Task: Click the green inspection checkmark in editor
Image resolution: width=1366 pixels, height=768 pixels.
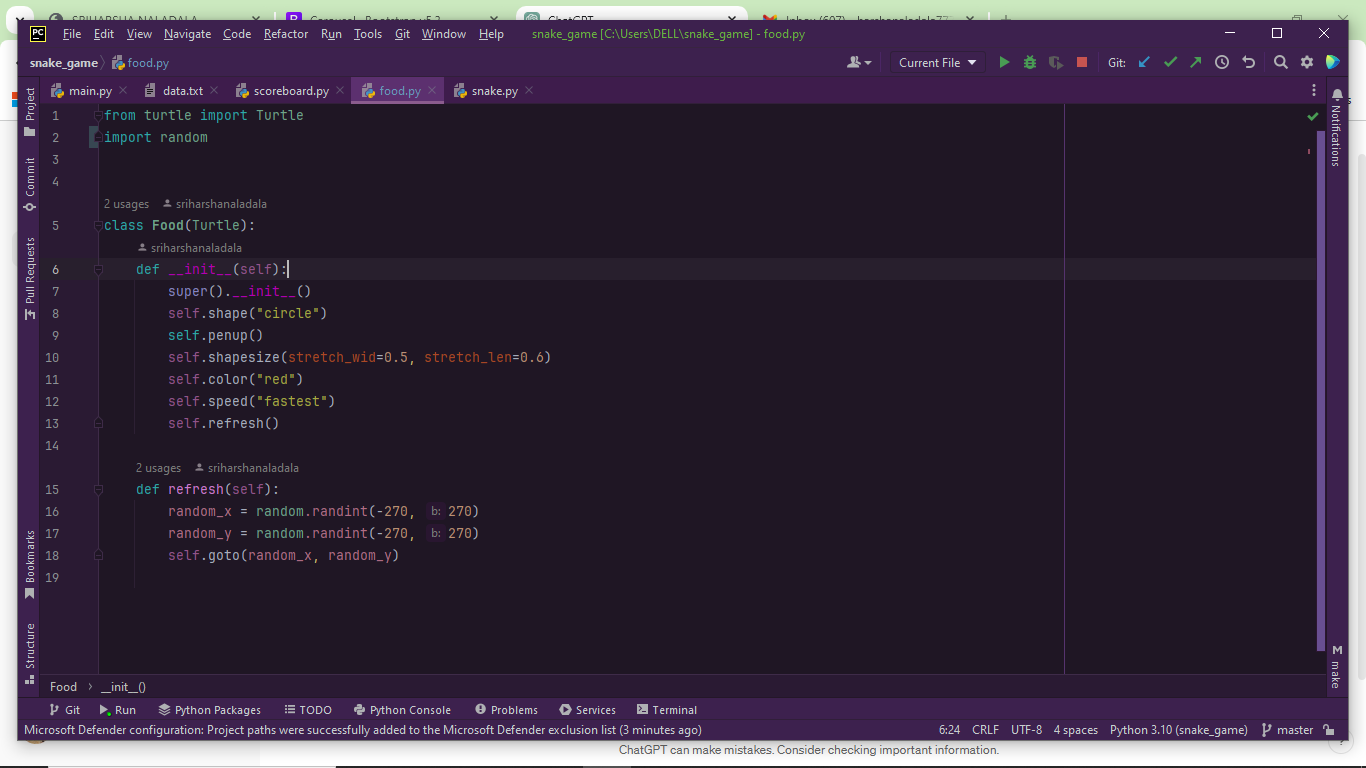Action: [1312, 116]
